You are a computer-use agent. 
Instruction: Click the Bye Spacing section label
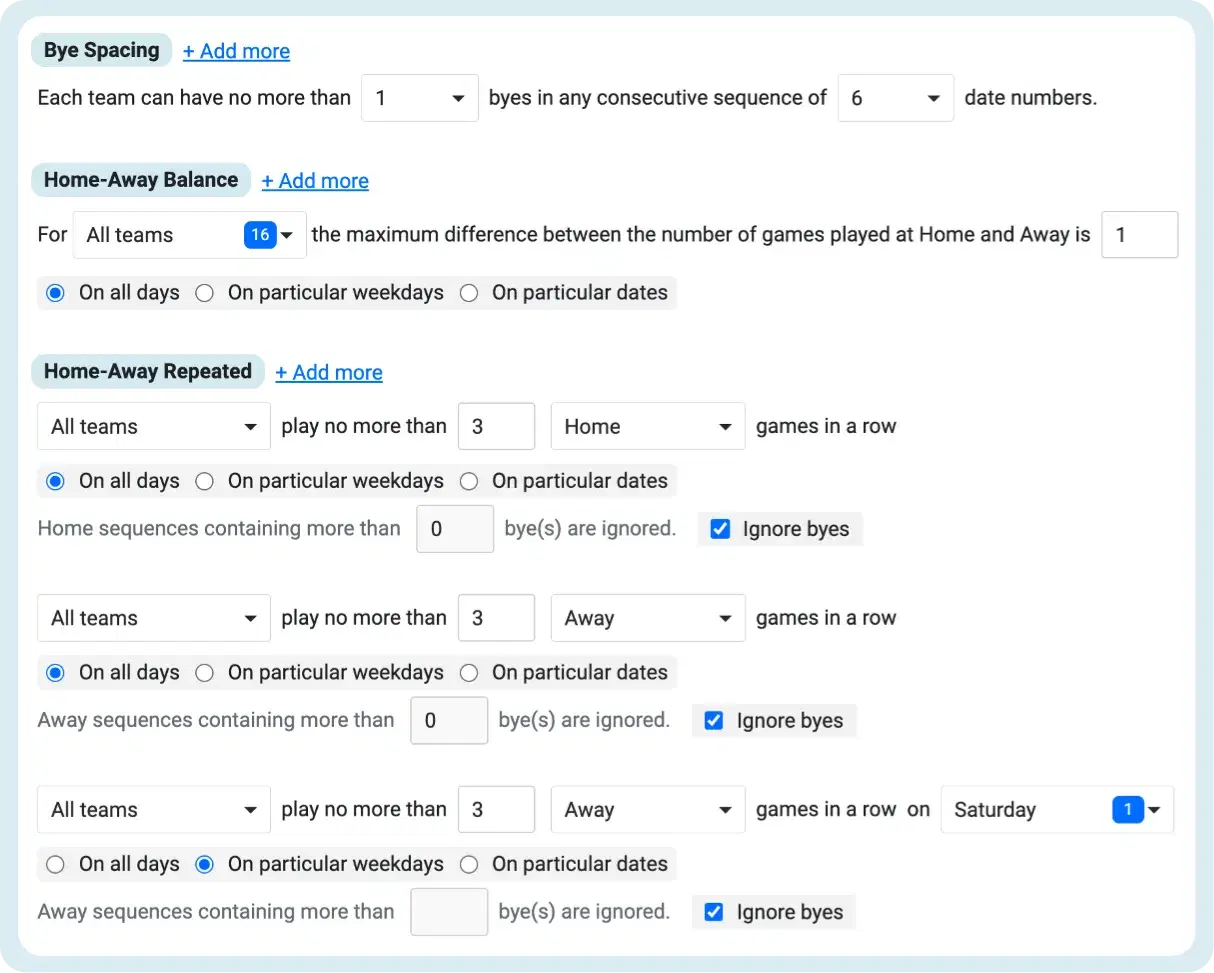click(102, 50)
